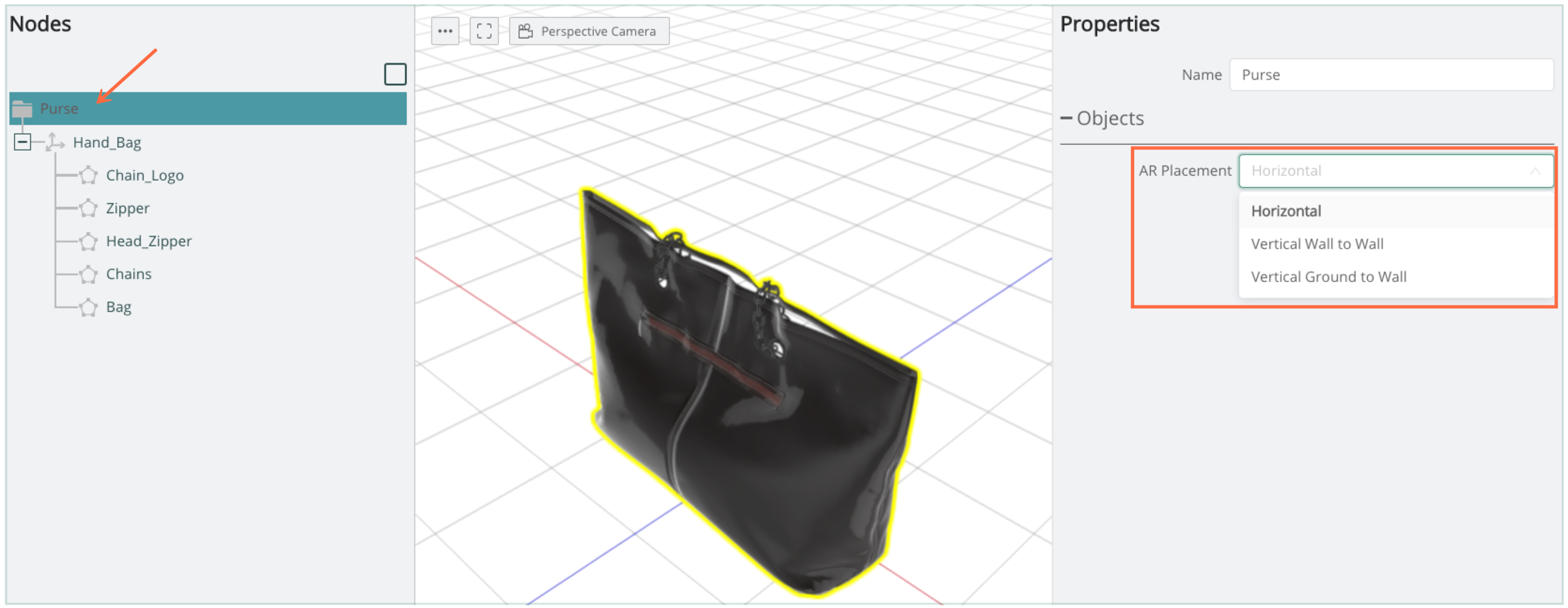
Task: Click the fullscreen viewport icon
Action: pos(484,31)
